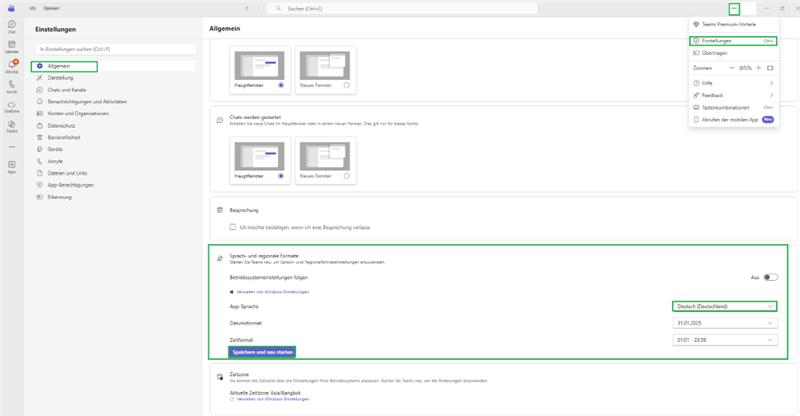Click 'Speichern und neu starten' button
Screen dimensions: 800x416
tap(262, 352)
